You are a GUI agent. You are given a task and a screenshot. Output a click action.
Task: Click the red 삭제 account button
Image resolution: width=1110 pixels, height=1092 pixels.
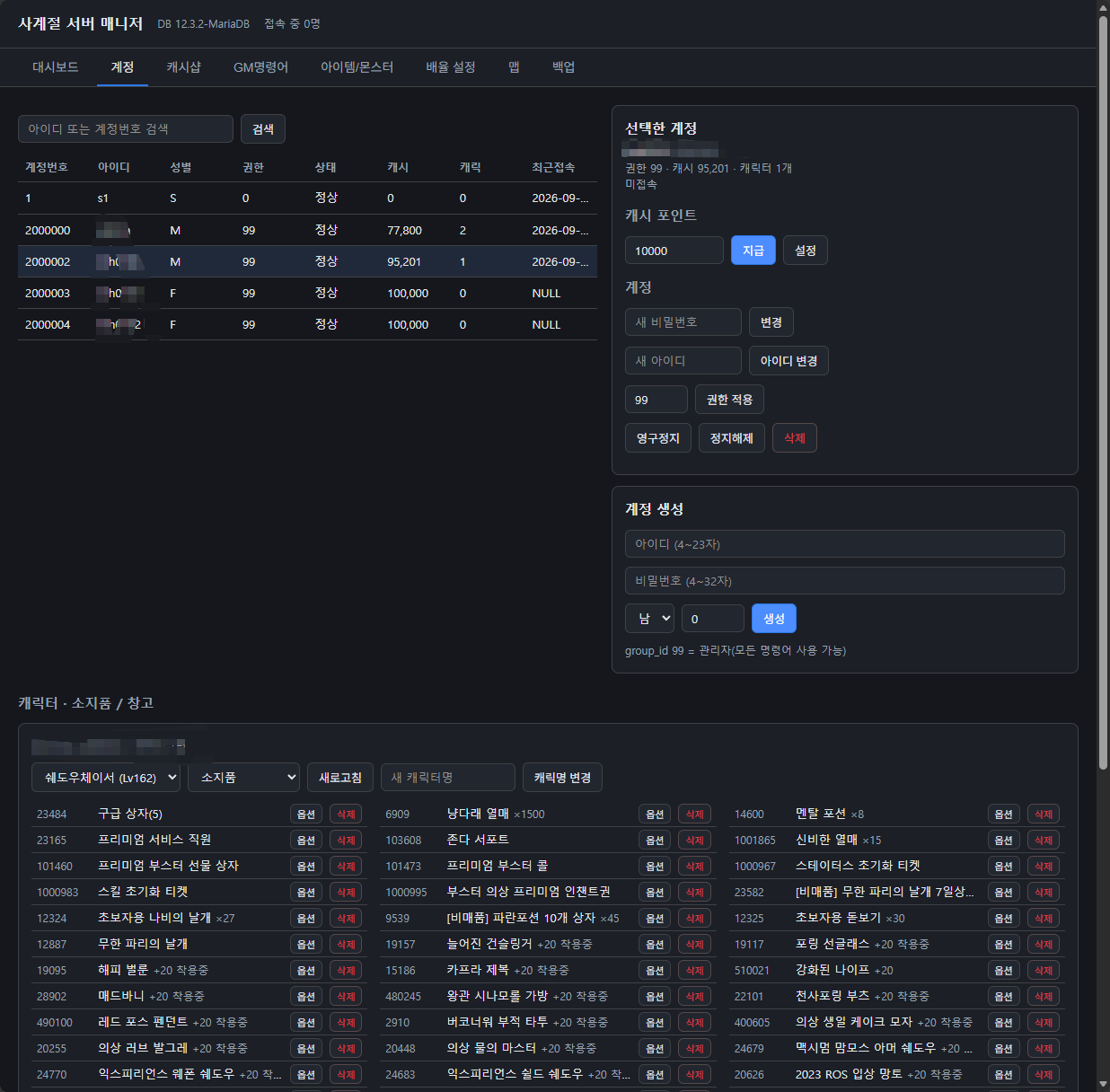[x=795, y=438]
